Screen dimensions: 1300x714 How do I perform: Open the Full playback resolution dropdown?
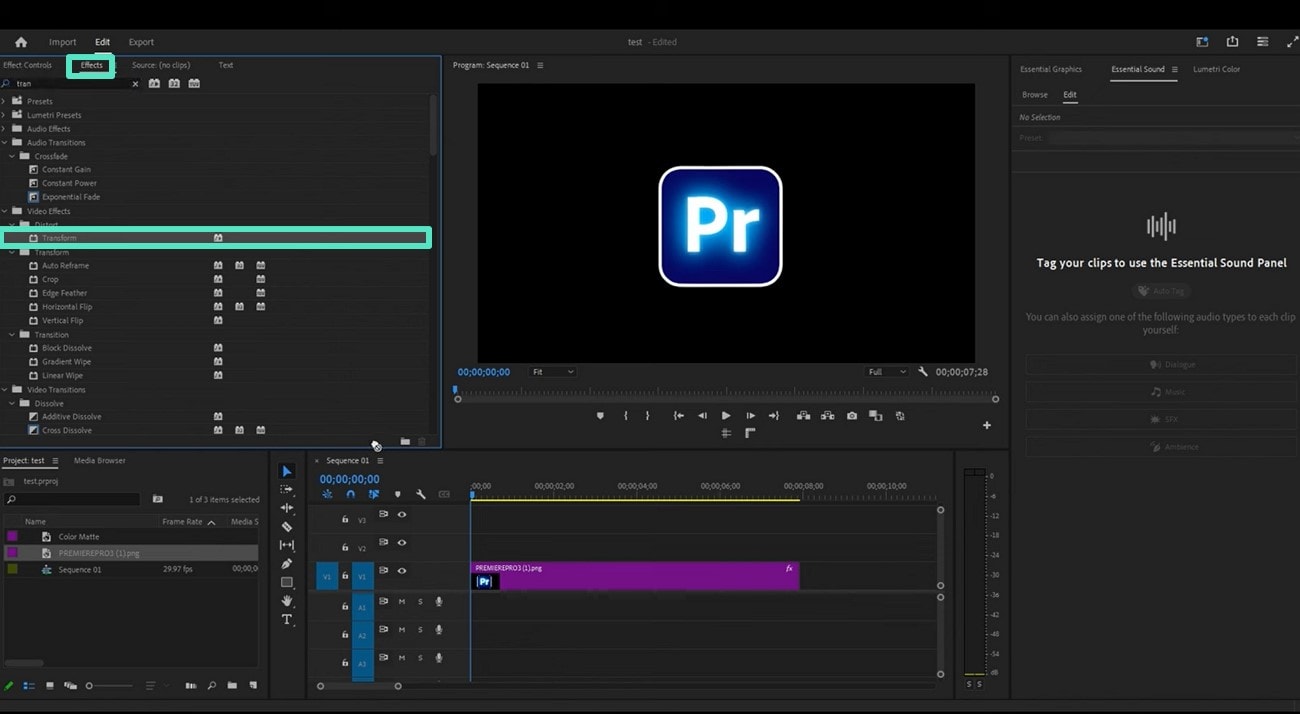pos(887,372)
